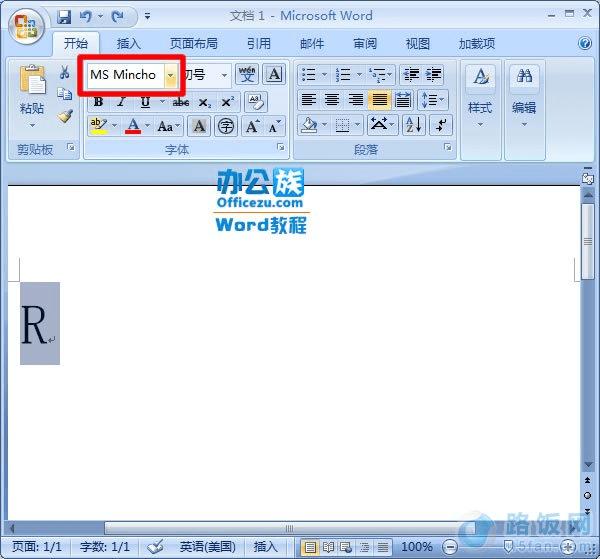
Task: Open the bullets list dropdown
Action: point(324,74)
